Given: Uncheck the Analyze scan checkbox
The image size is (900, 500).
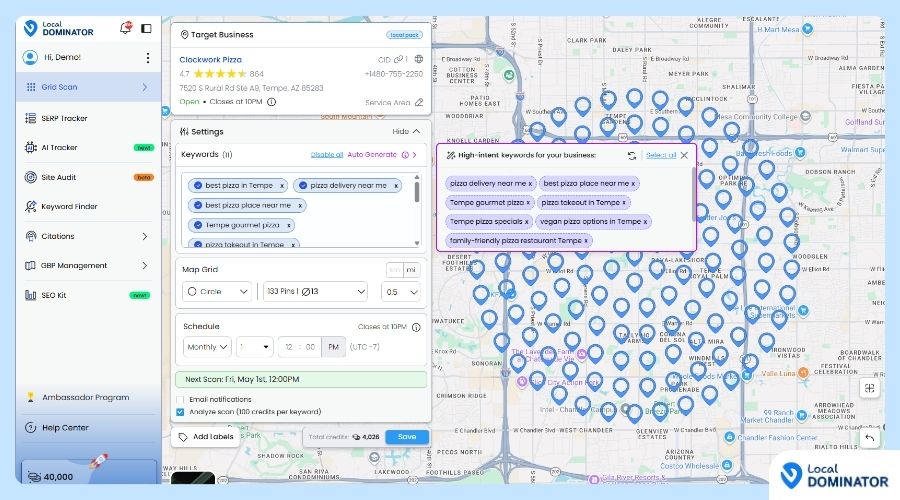Looking at the screenshot, I should coord(180,412).
